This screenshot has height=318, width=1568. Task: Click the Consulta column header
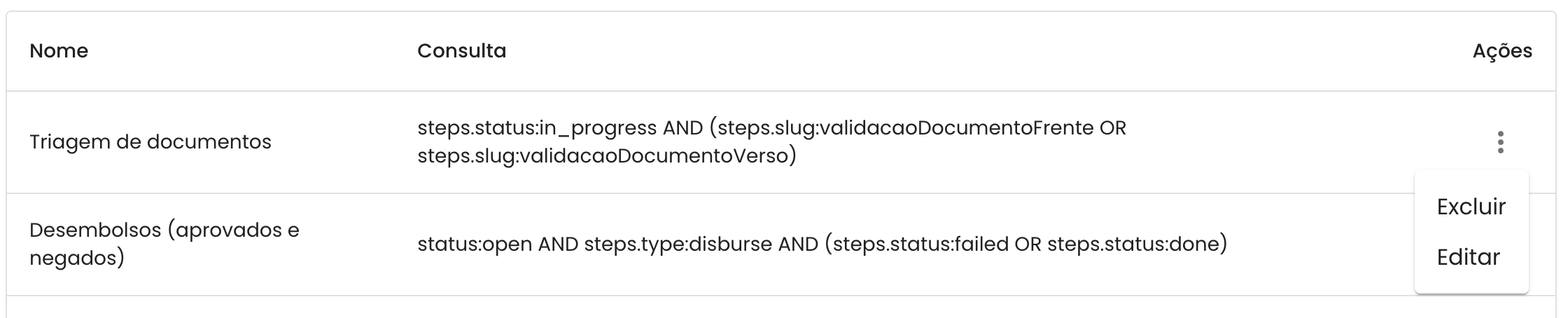(461, 51)
